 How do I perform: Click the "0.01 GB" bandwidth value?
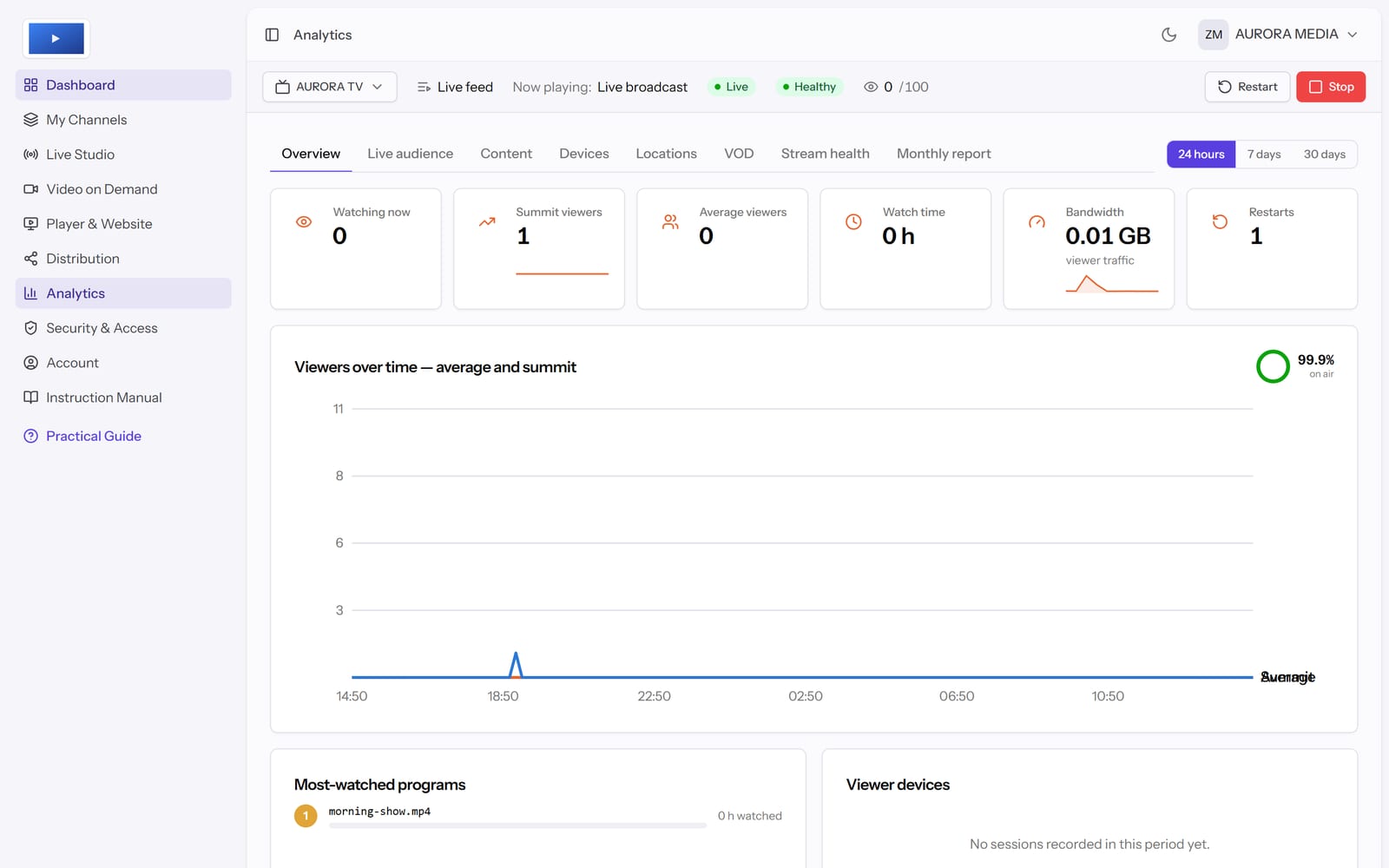(1108, 236)
